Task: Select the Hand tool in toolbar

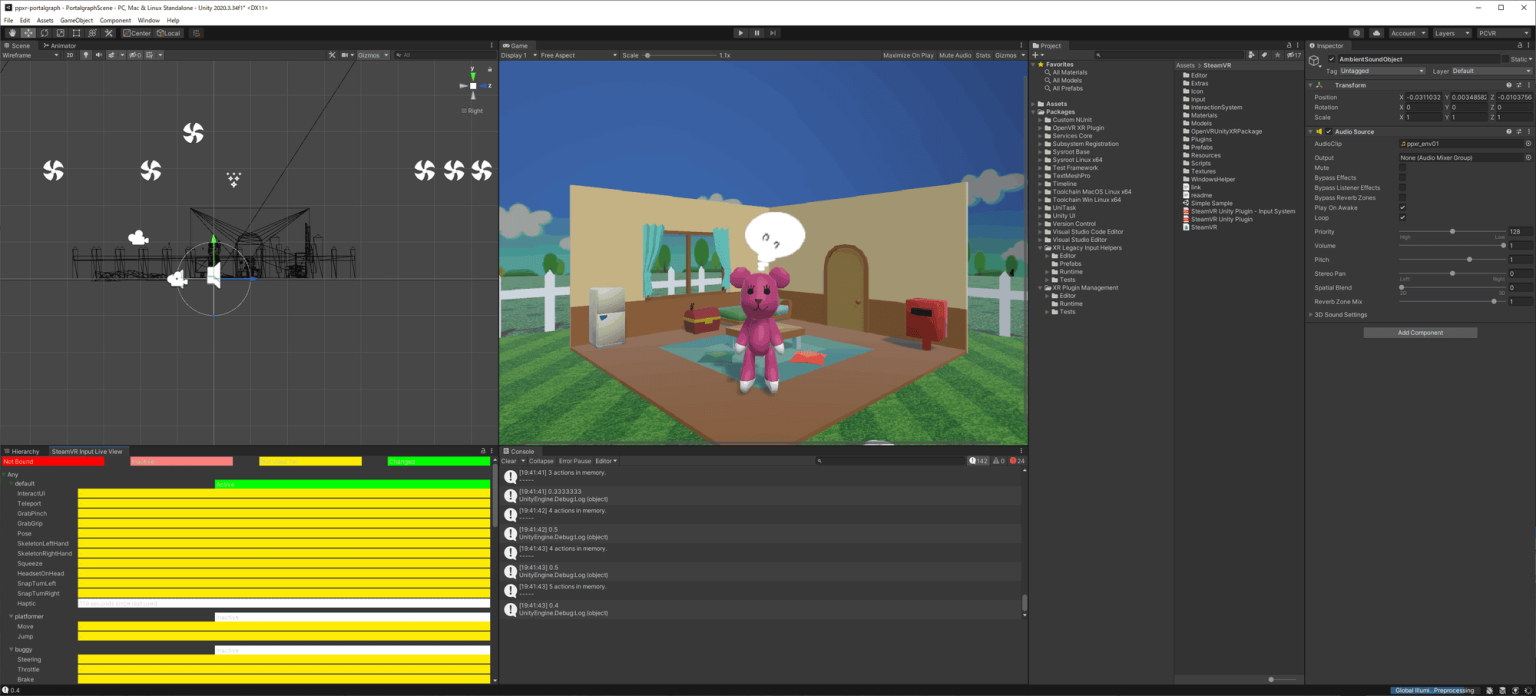Action: 12,33
